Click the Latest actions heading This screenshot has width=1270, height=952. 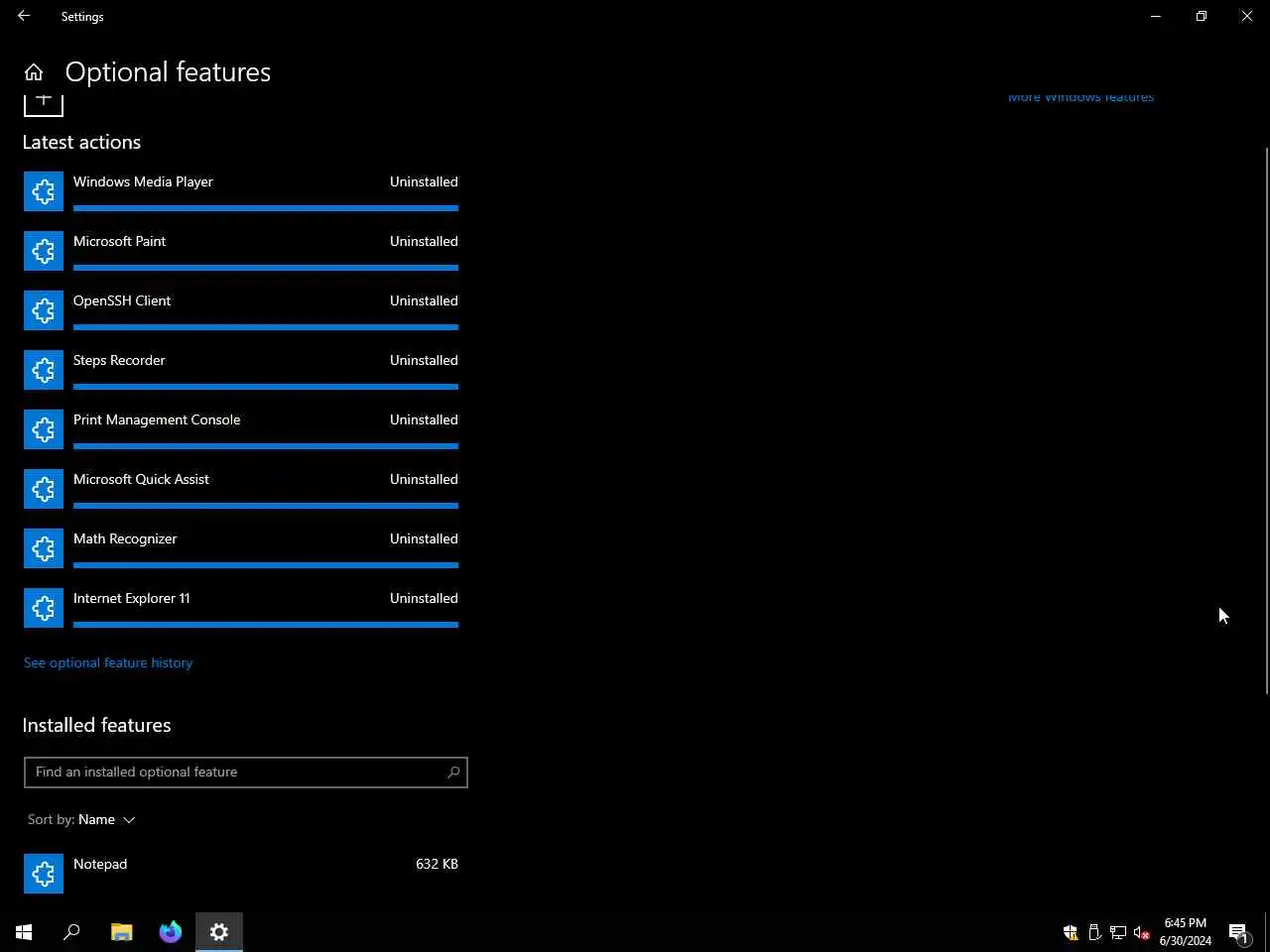(81, 143)
